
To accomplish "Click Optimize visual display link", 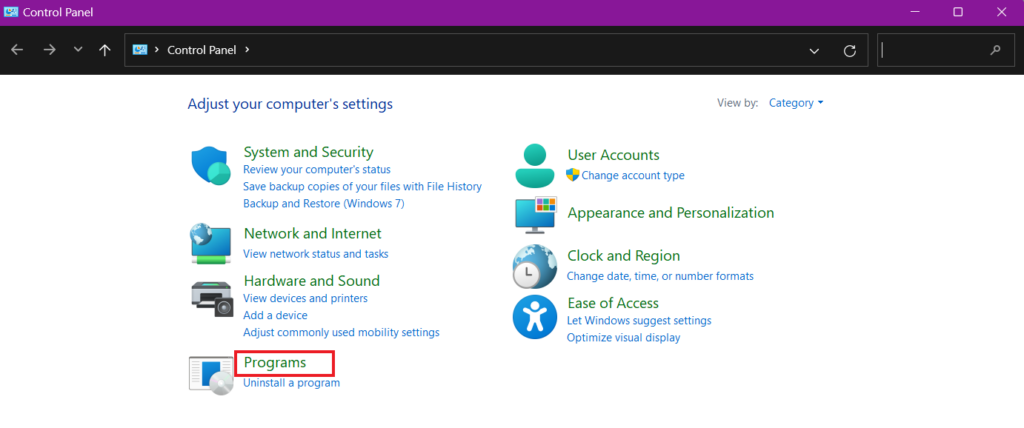I will [x=624, y=338].
